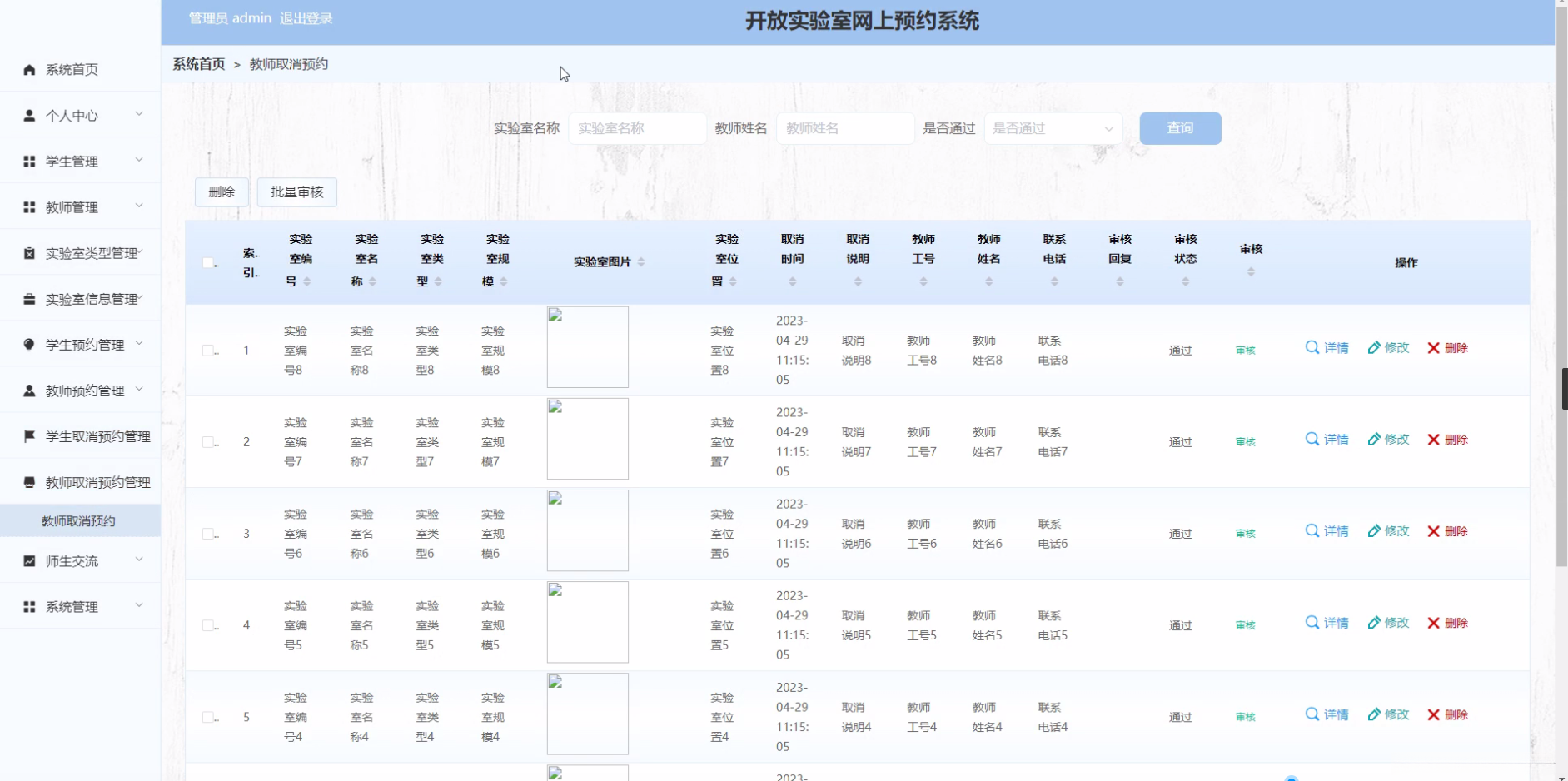Image resolution: width=1568 pixels, height=781 pixels.
Task: Click the briefcase icon beside 实验室信息管理
Action: point(29,299)
